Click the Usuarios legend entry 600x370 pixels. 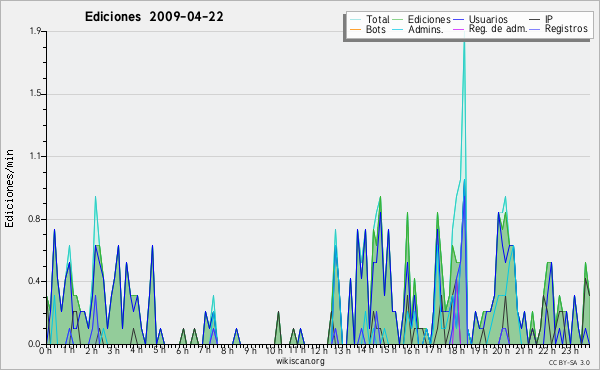pos(481,19)
